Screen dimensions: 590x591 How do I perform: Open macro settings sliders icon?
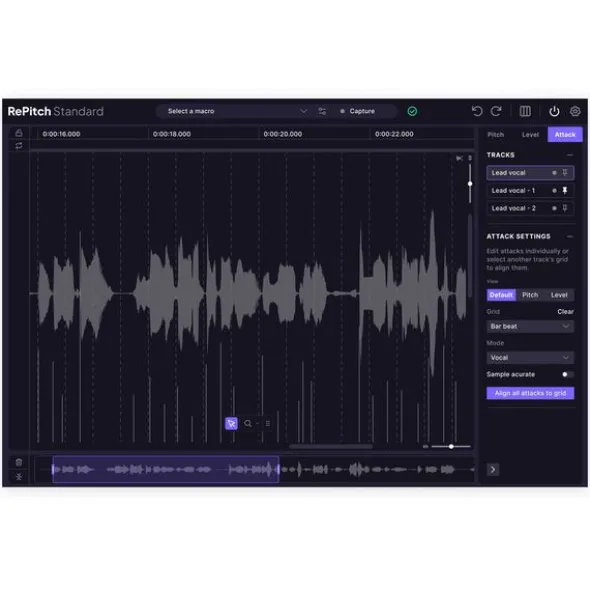click(322, 111)
